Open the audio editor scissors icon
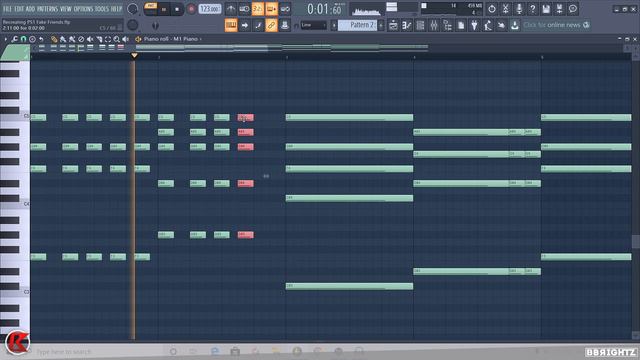Screen dimensions: 640x360 pos(505,9)
